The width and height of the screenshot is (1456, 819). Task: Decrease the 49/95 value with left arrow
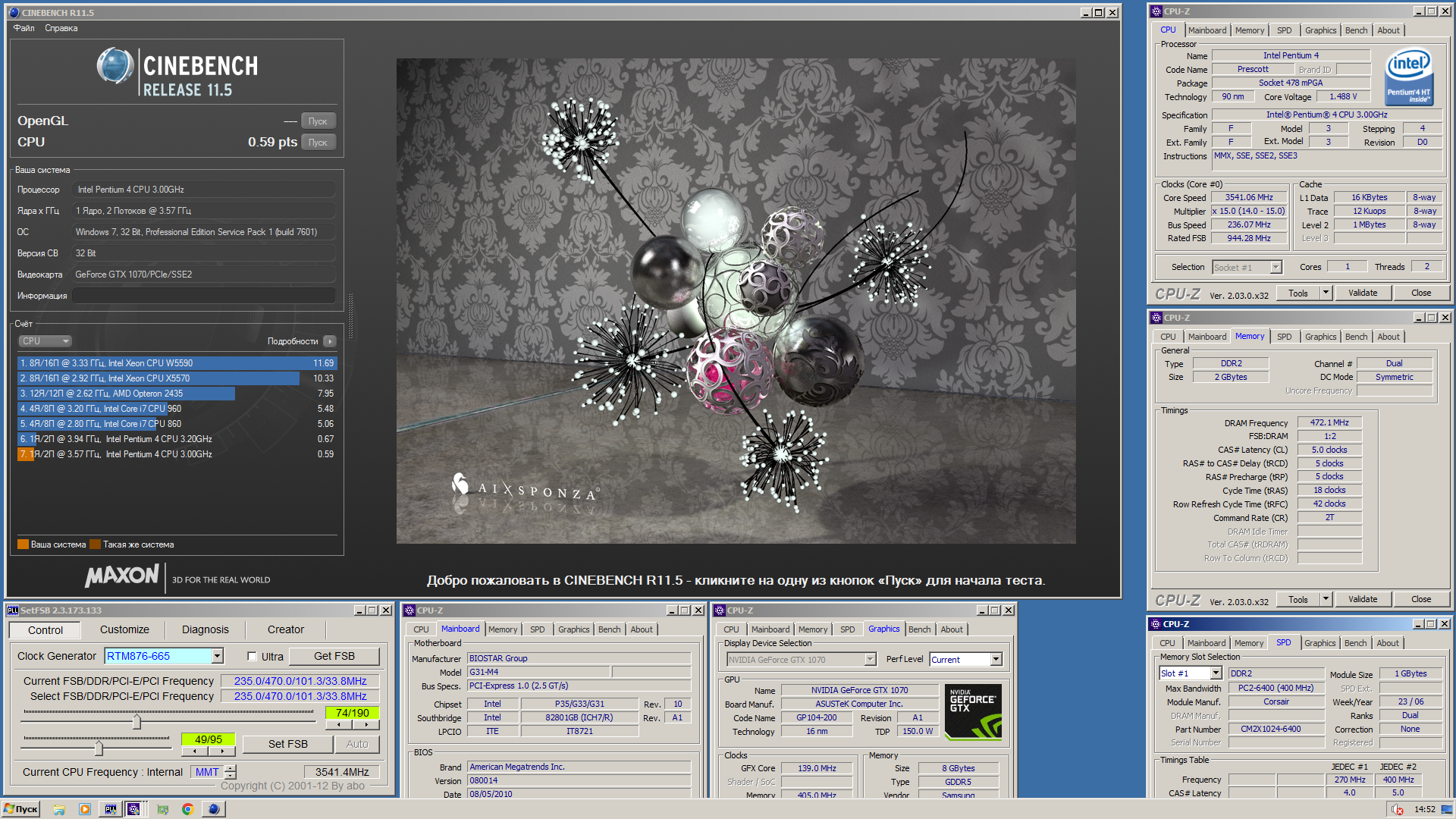point(195,752)
